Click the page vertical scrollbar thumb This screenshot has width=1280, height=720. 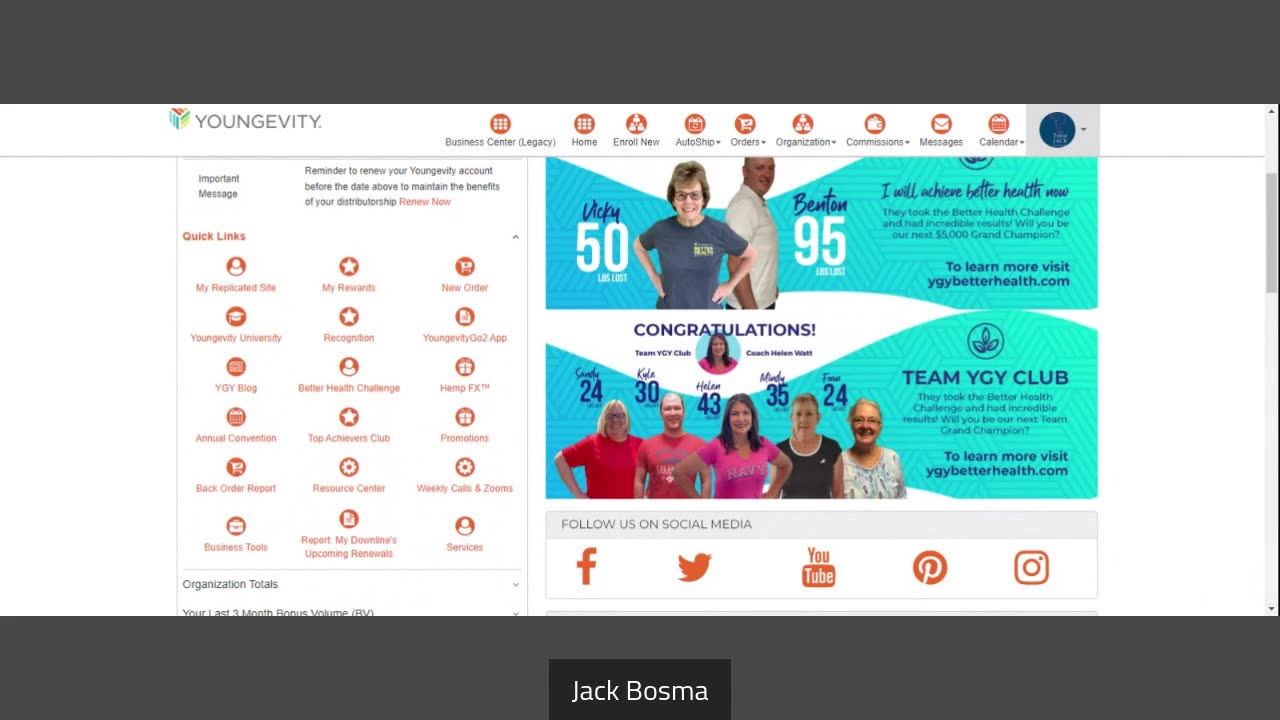coord(1272,232)
